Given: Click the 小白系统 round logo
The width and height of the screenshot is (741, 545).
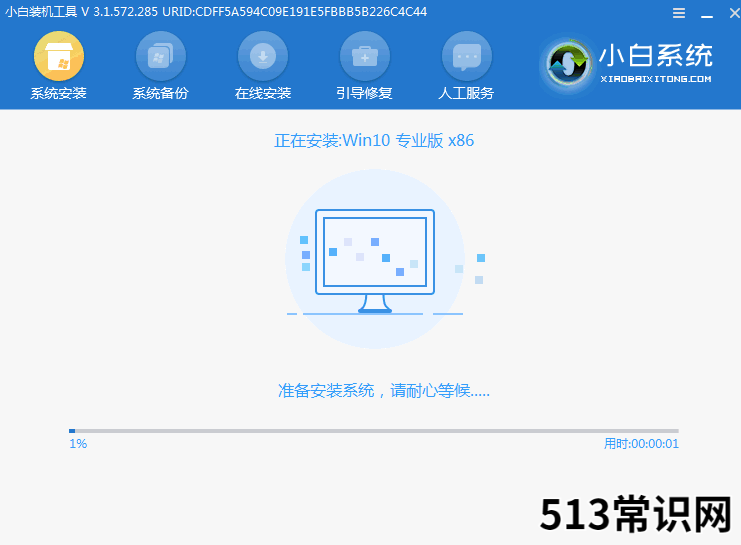Looking at the screenshot, I should click(x=568, y=63).
